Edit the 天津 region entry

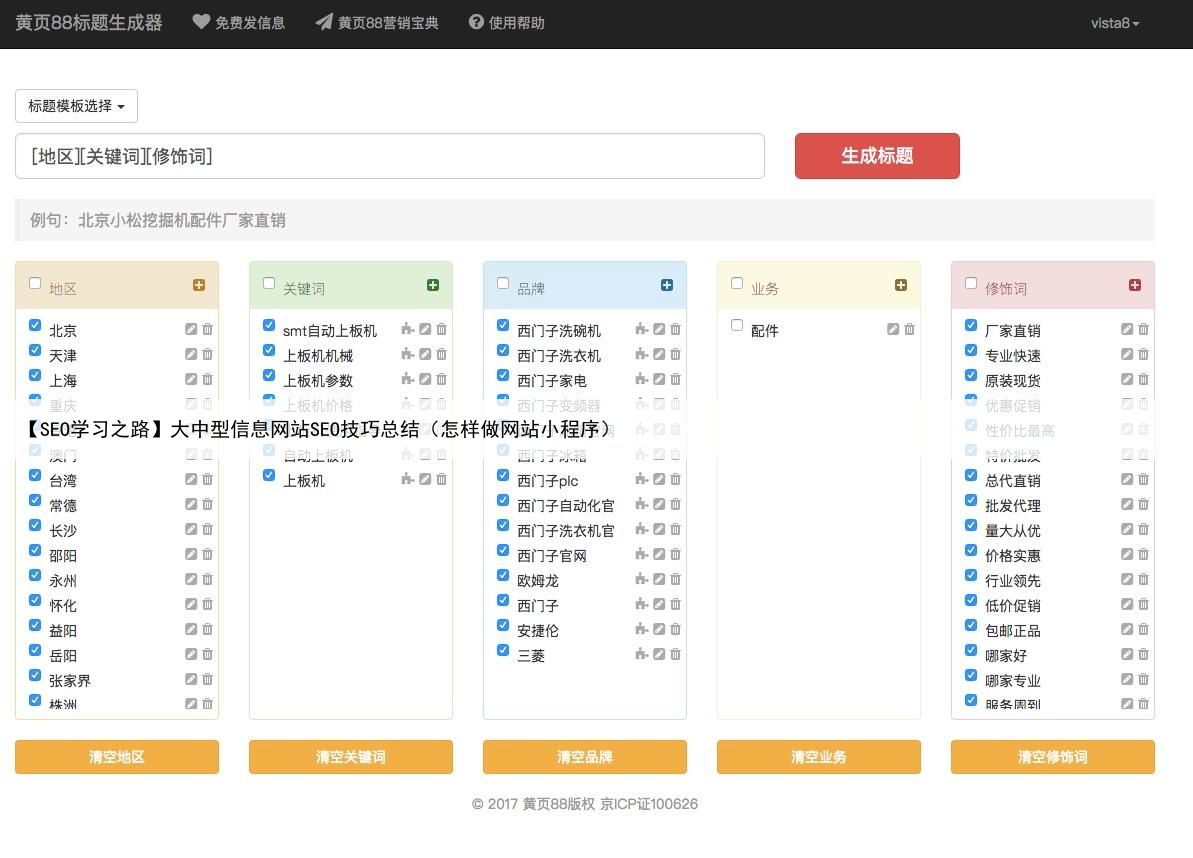(x=191, y=354)
